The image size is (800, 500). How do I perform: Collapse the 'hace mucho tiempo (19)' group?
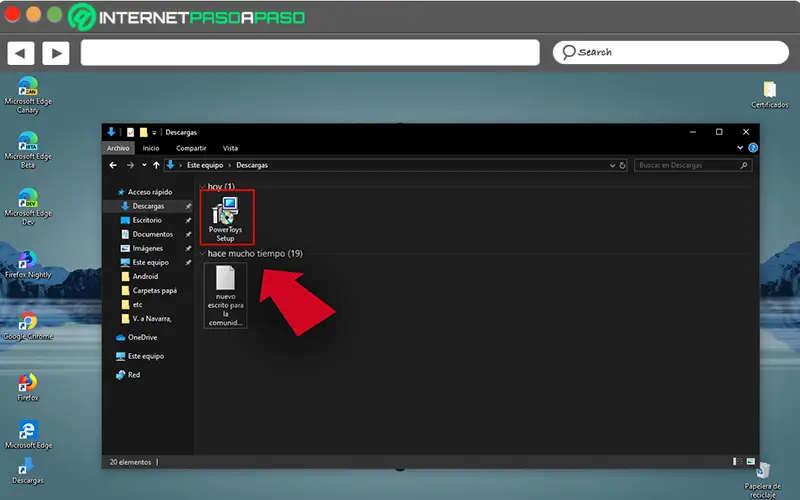point(203,254)
